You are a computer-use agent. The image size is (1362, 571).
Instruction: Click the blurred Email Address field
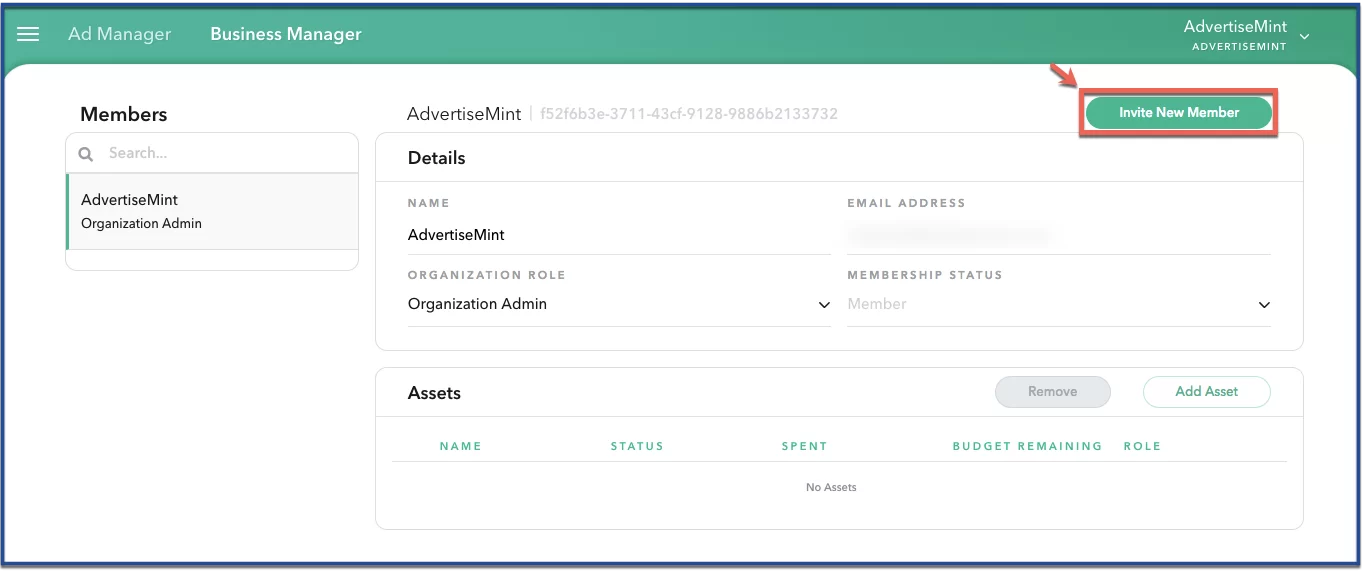click(x=1057, y=236)
